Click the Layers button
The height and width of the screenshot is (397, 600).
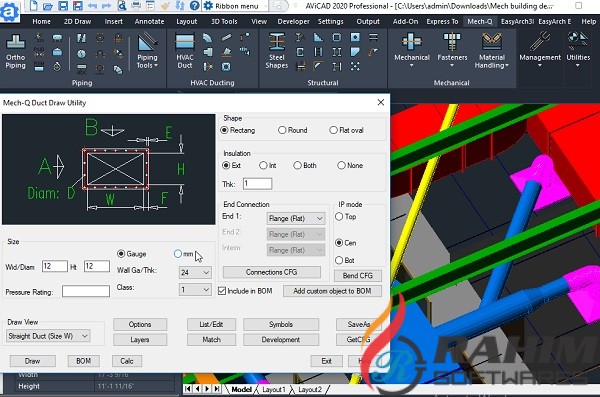(140, 340)
